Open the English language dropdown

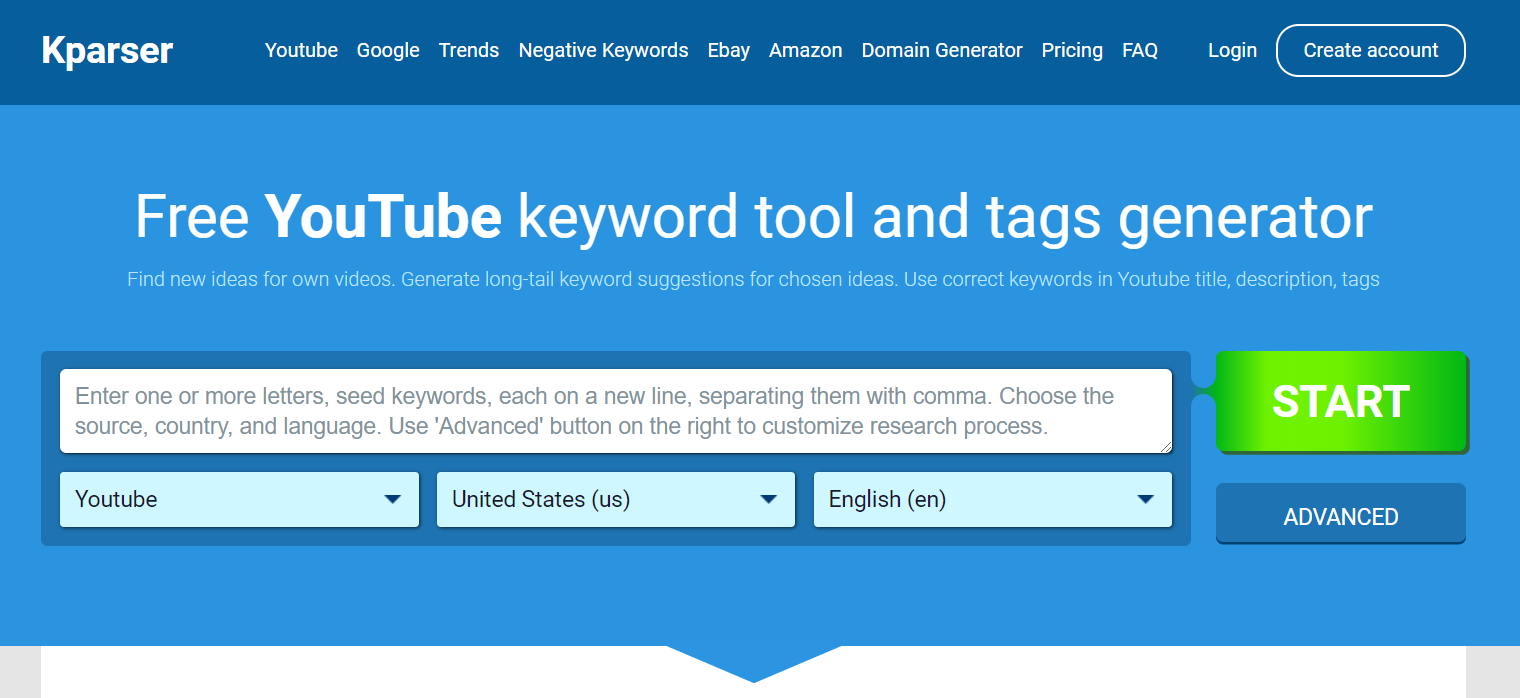993,499
